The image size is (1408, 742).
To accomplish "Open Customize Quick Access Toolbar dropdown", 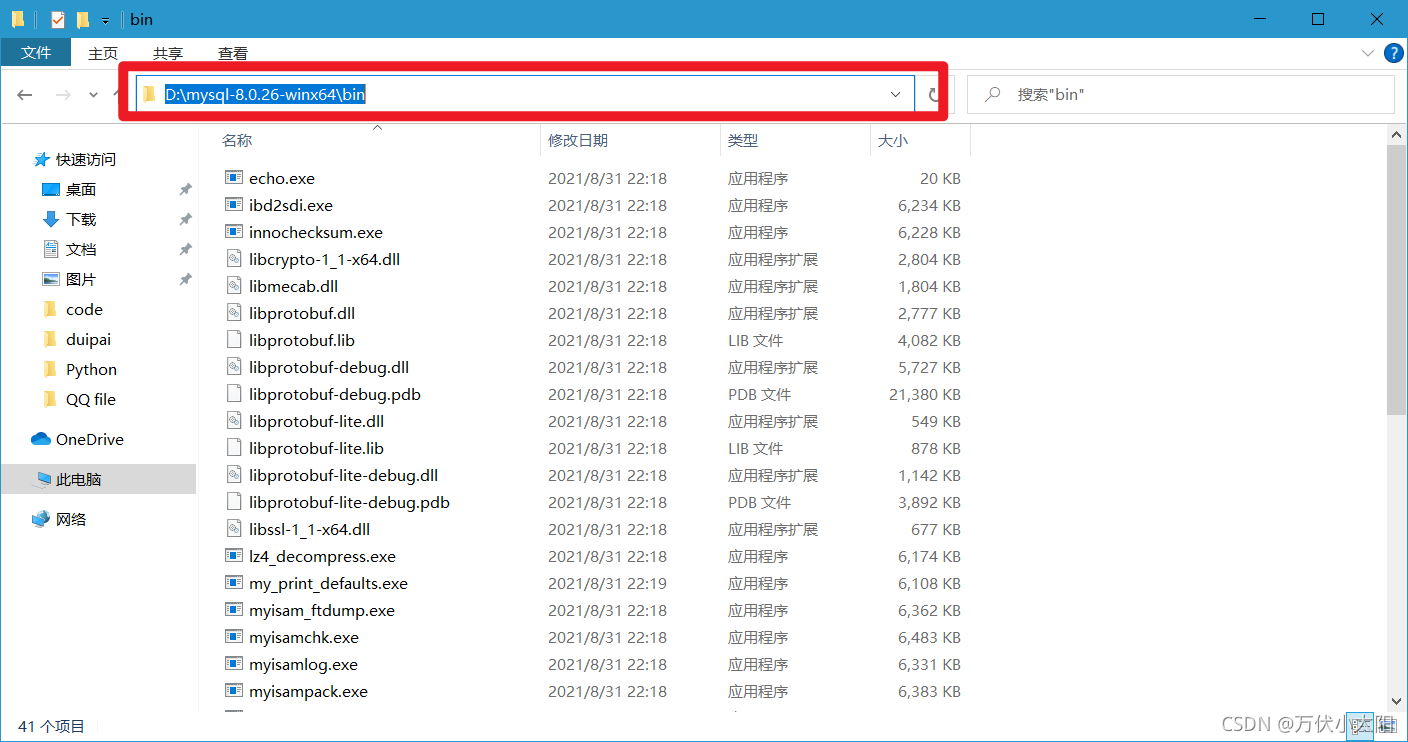I will (105, 20).
